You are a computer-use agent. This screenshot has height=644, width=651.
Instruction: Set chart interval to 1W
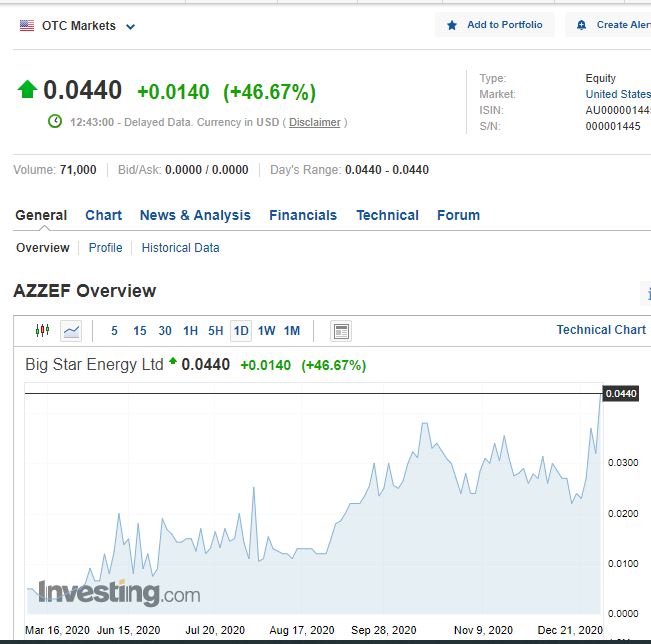tap(266, 331)
